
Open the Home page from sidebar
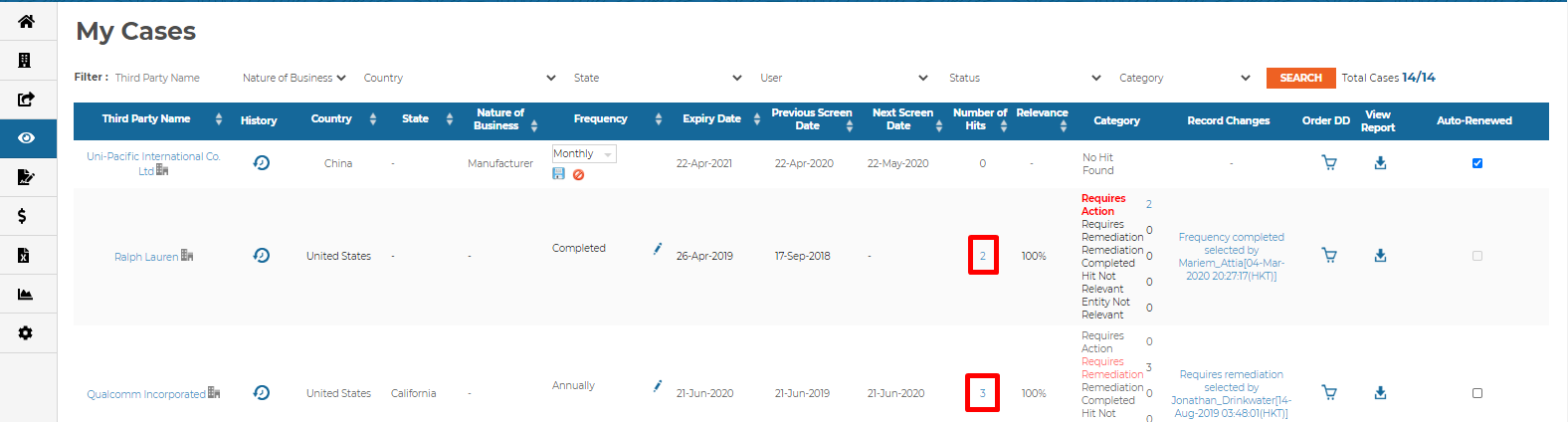click(x=26, y=22)
